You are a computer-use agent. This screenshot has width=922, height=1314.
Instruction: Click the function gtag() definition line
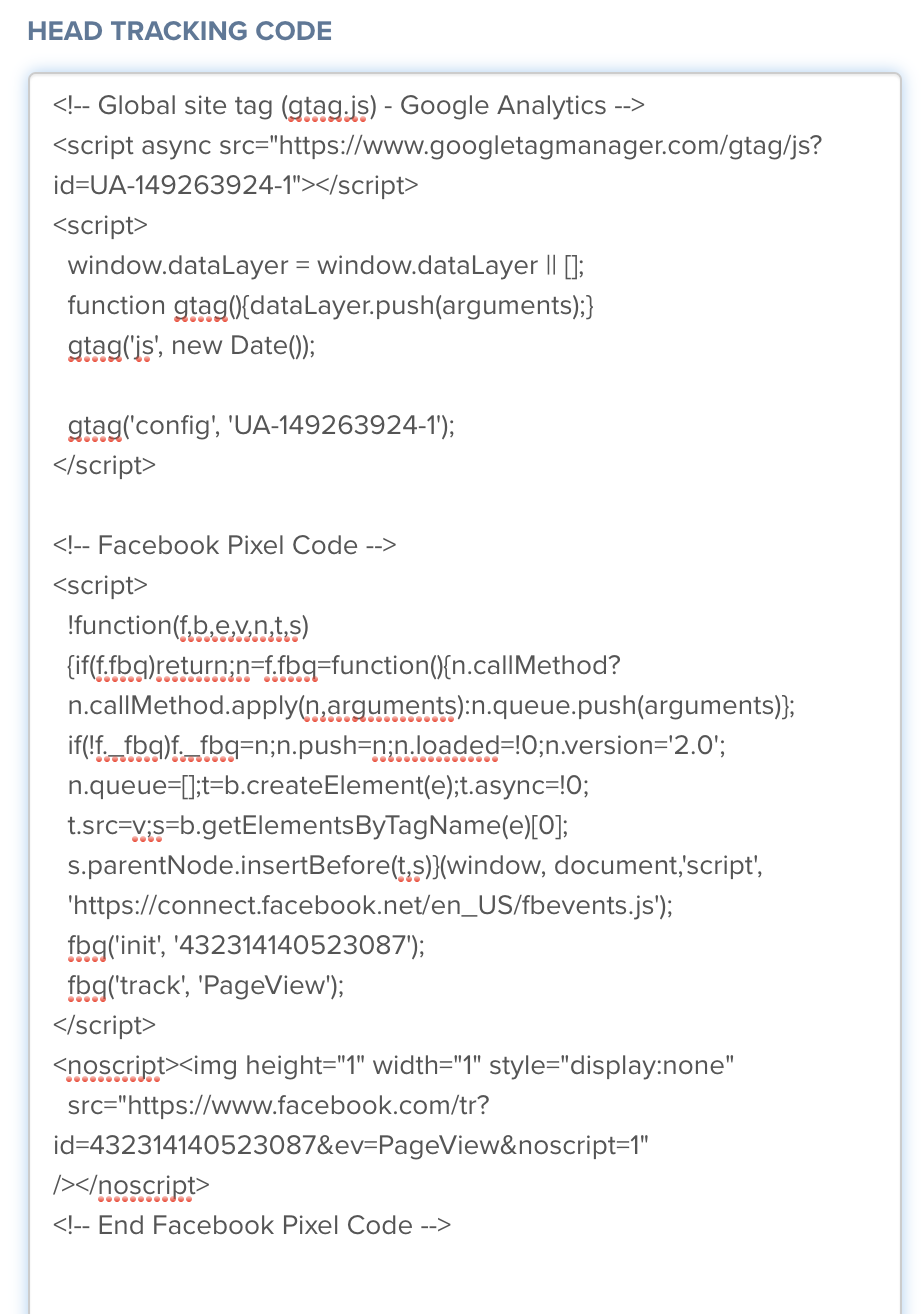pos(331,305)
